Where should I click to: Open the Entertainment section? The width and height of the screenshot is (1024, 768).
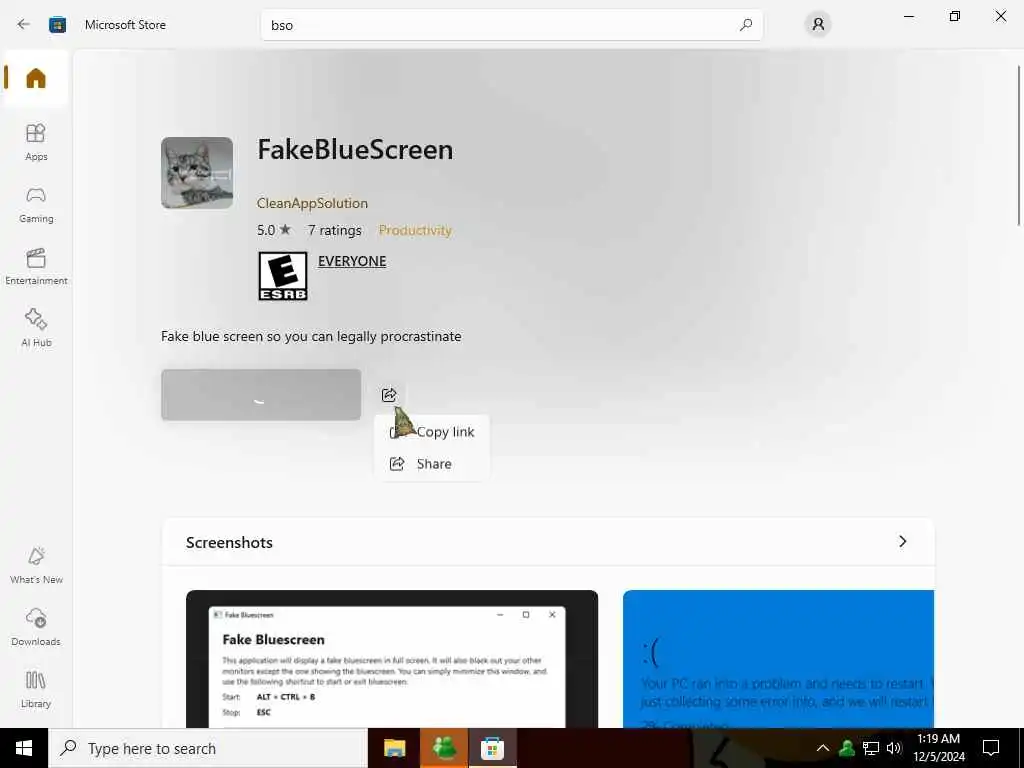pyautogui.click(x=36, y=266)
